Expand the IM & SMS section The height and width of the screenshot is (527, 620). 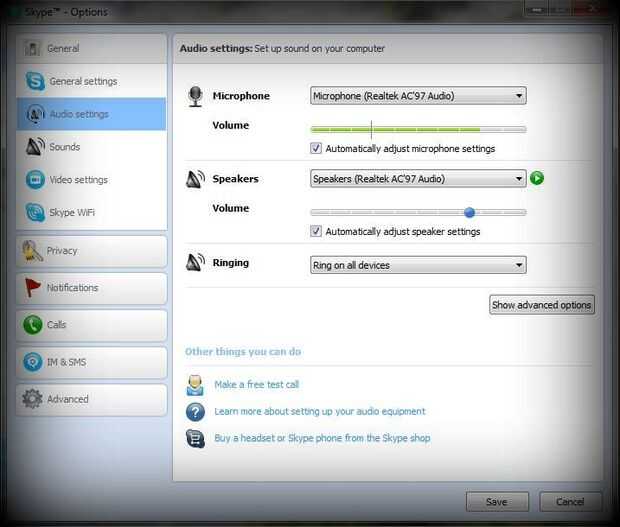pyautogui.click(x=91, y=362)
